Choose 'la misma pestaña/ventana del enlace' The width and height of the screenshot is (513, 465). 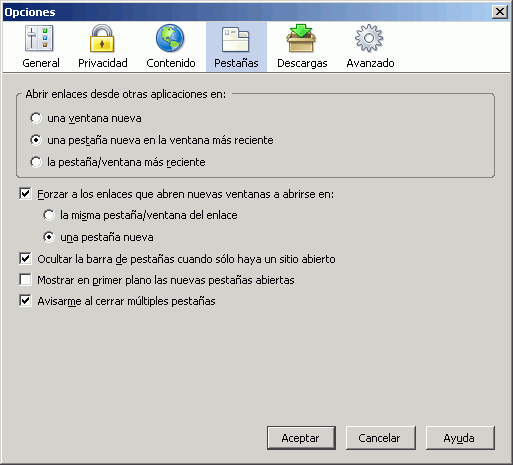click(x=49, y=215)
